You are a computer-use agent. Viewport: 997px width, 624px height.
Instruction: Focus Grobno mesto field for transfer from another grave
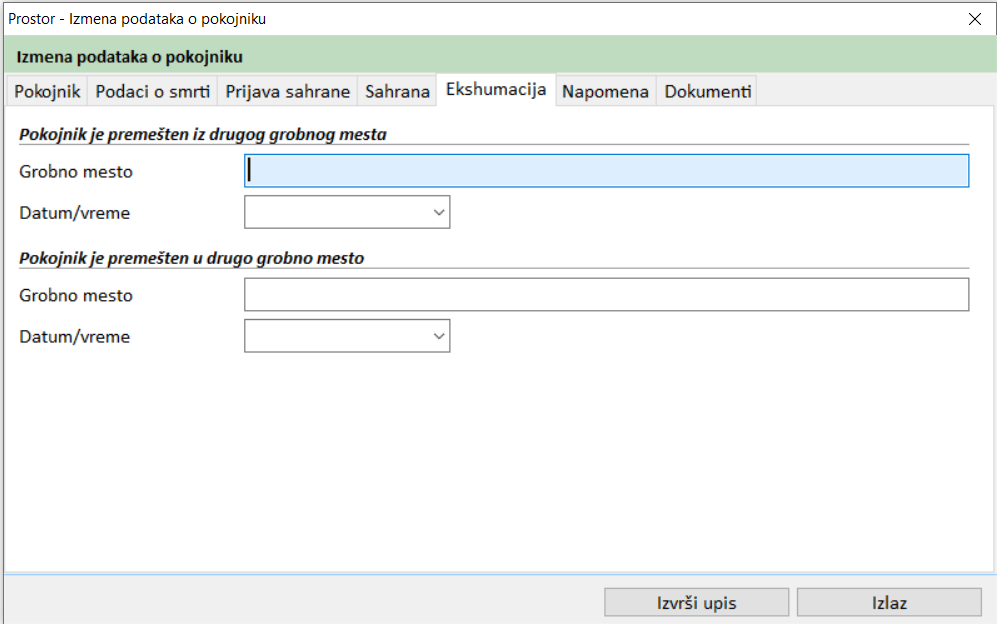point(606,171)
